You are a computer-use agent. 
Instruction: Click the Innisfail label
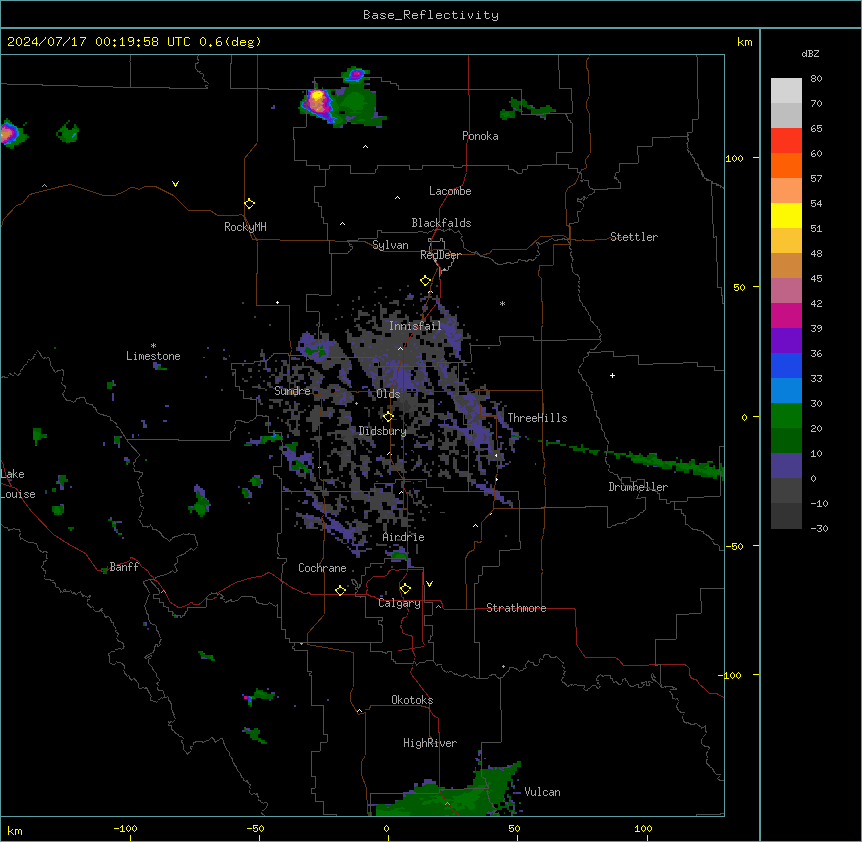coord(415,326)
